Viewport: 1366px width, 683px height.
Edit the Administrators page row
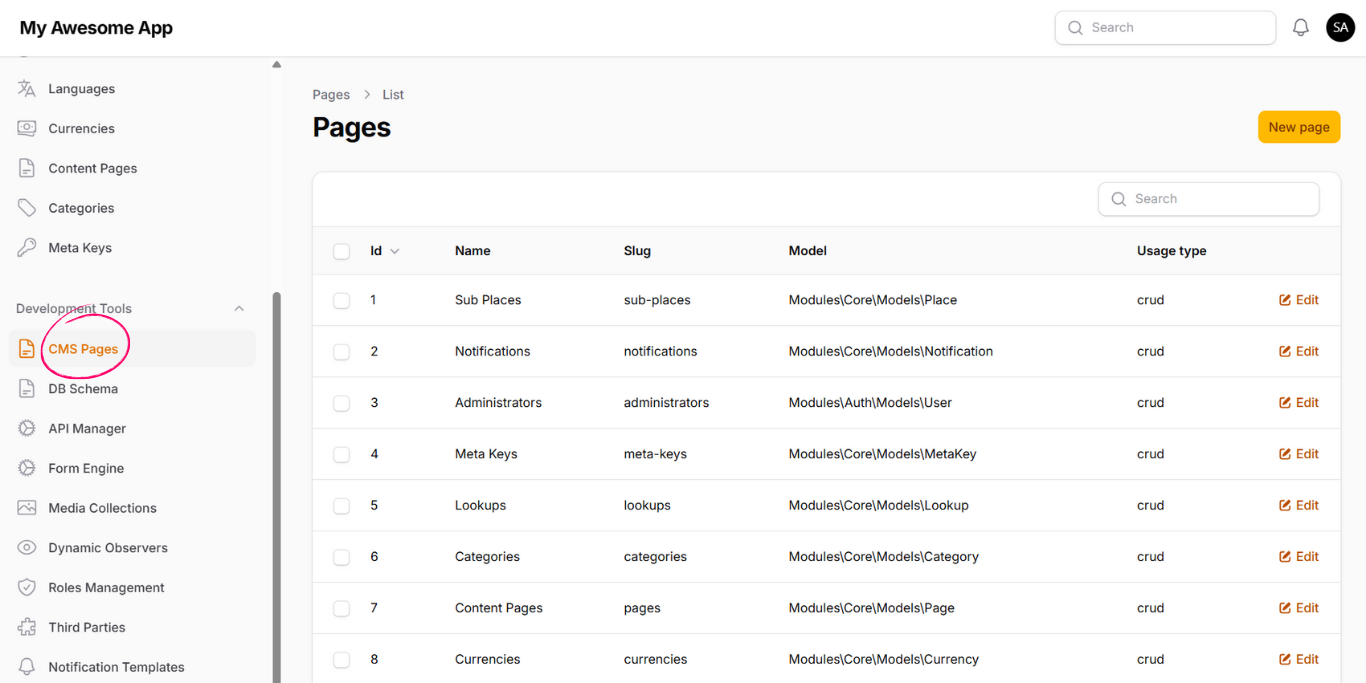(1299, 403)
